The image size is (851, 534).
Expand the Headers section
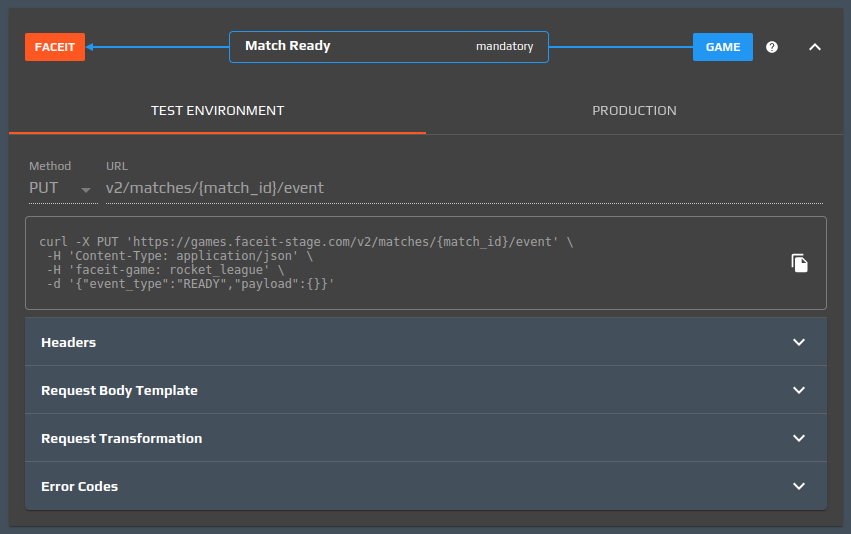pyautogui.click(x=68, y=342)
